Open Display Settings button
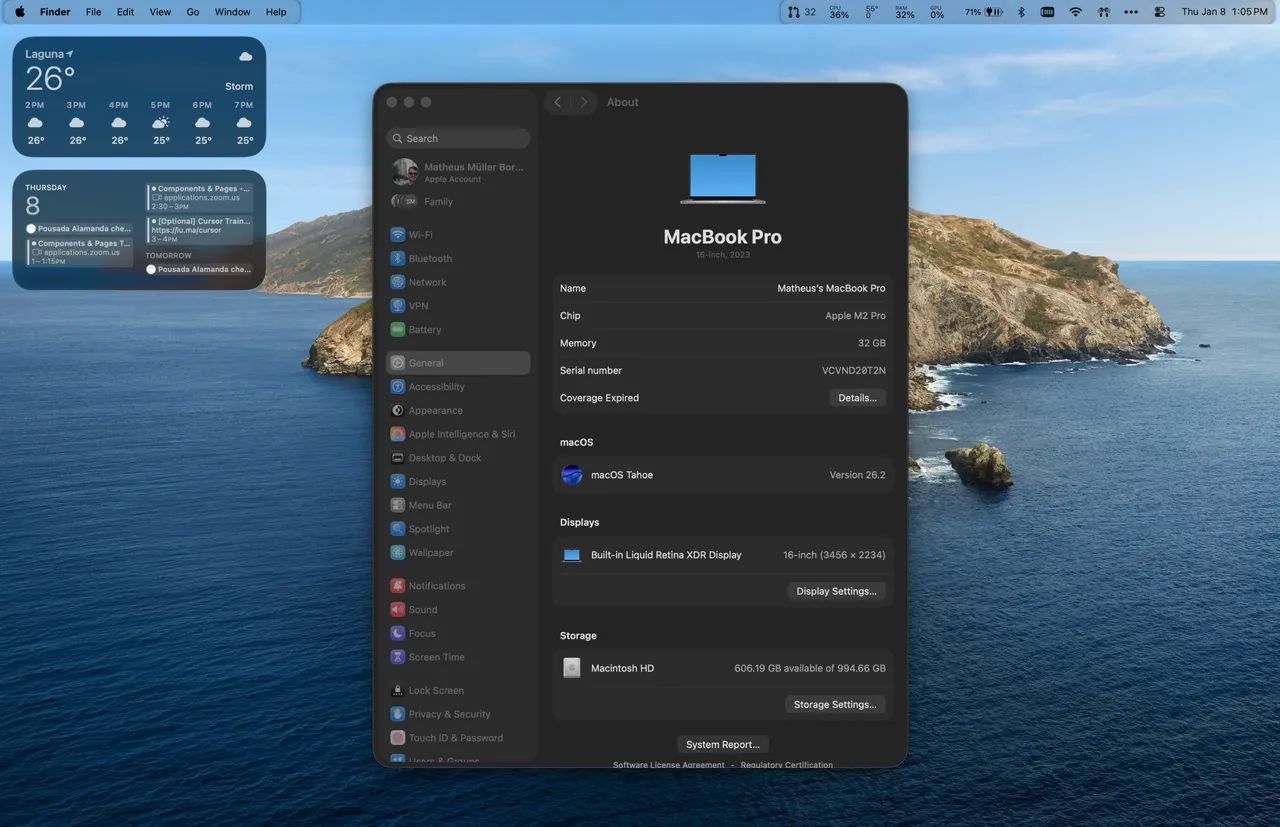The height and width of the screenshot is (827, 1280). (836, 591)
